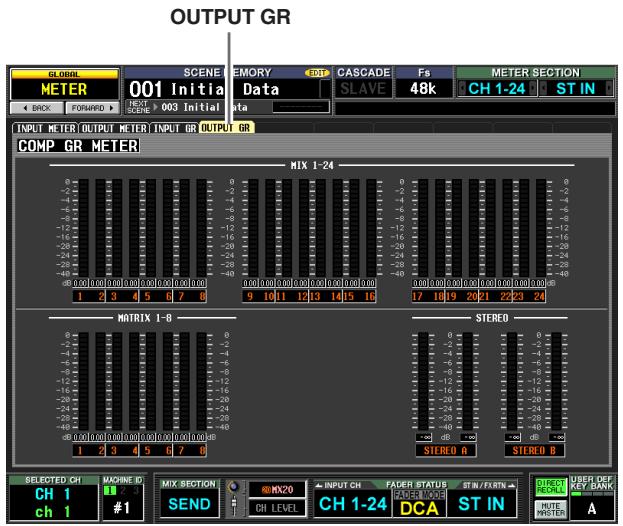Select MACHINE ID 1 indicator

point(109,491)
